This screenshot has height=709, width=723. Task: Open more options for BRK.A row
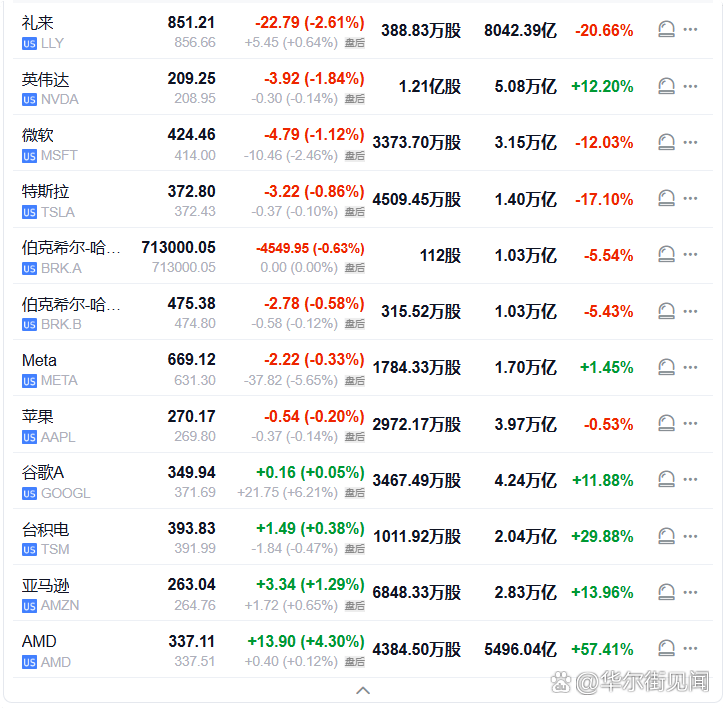pos(690,254)
